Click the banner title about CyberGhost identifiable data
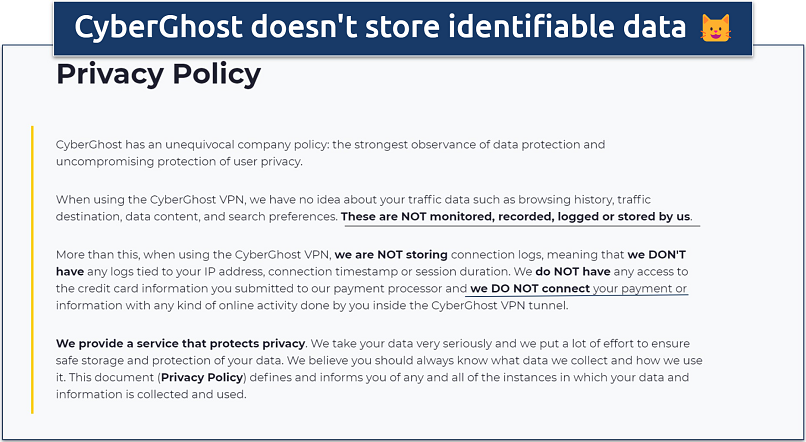 (x=381, y=27)
